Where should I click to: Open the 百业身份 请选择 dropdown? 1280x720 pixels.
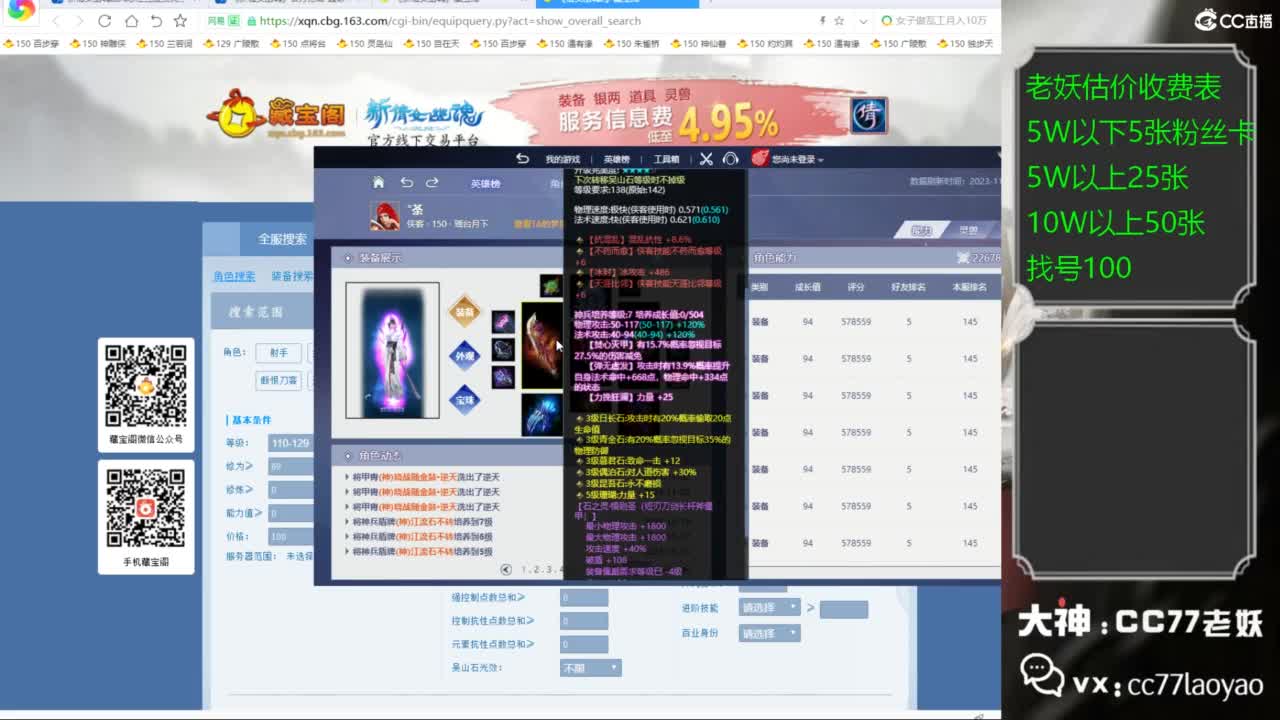[x=770, y=633]
